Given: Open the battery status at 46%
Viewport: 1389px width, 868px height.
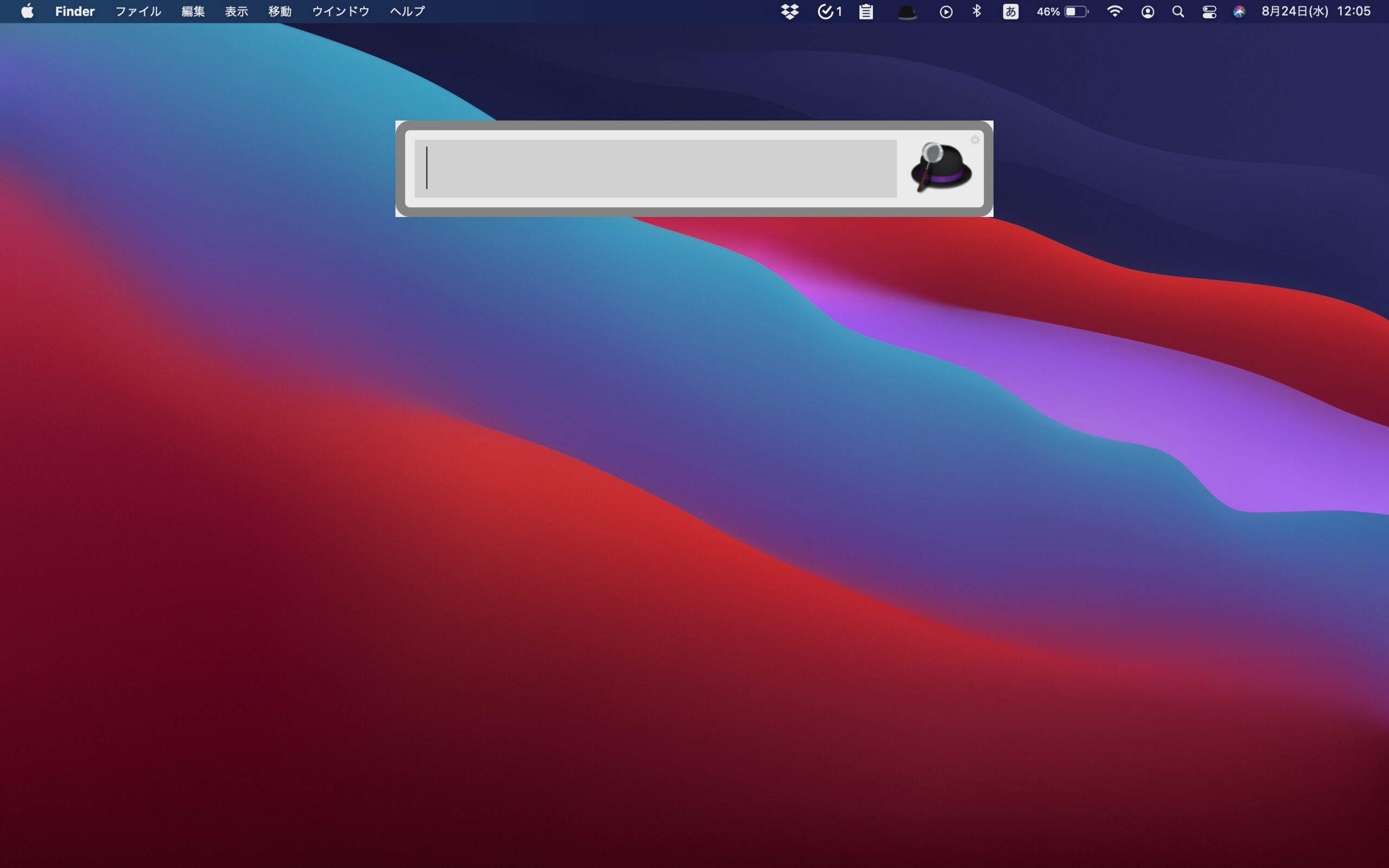Looking at the screenshot, I should [x=1062, y=11].
